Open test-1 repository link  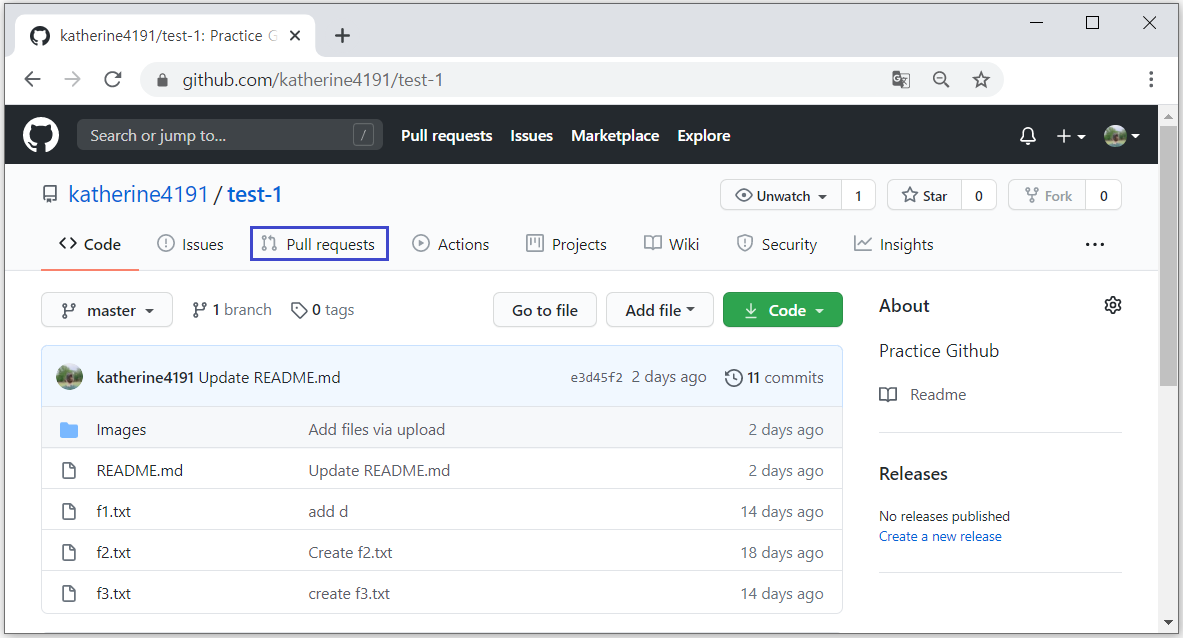(254, 195)
